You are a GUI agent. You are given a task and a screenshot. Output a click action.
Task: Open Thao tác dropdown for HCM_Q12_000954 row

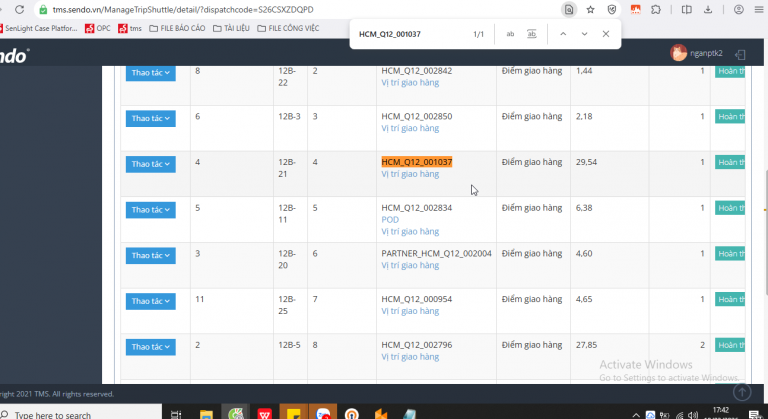point(150,301)
